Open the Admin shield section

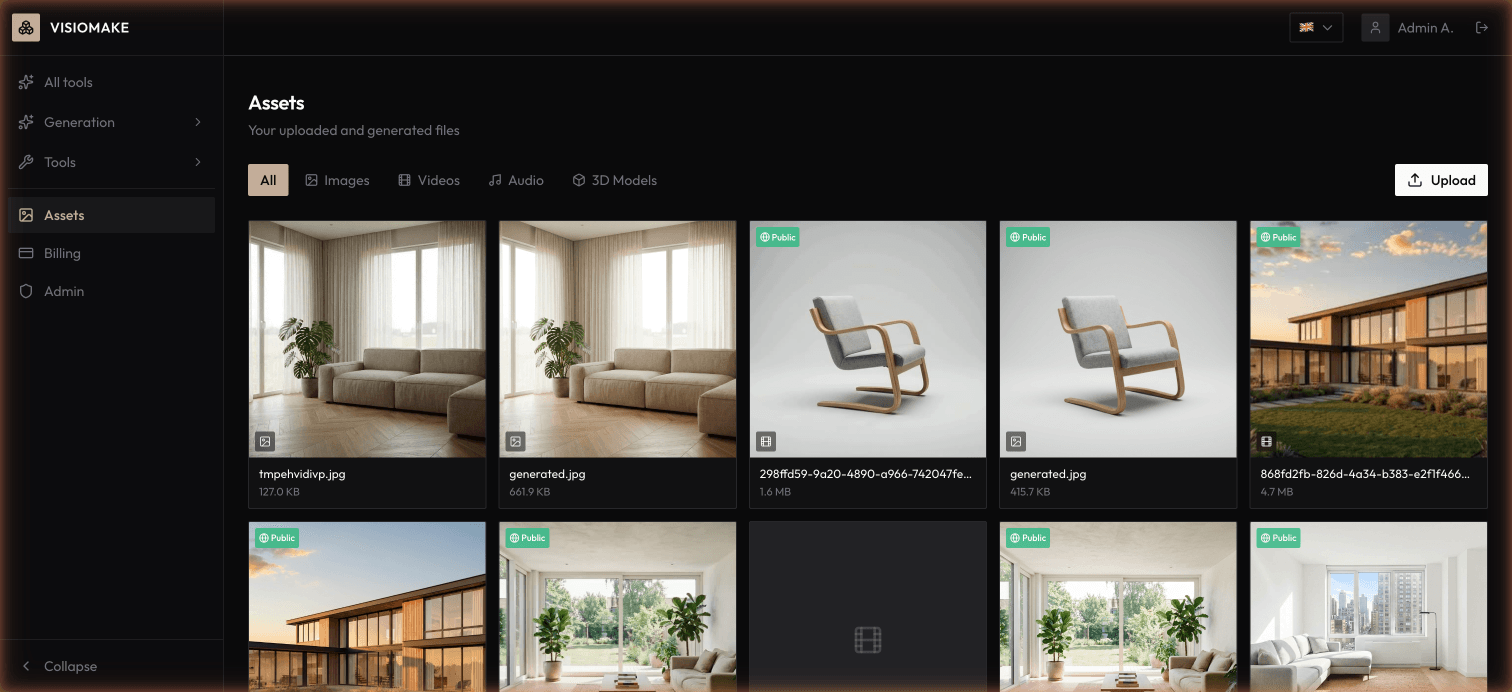64,291
